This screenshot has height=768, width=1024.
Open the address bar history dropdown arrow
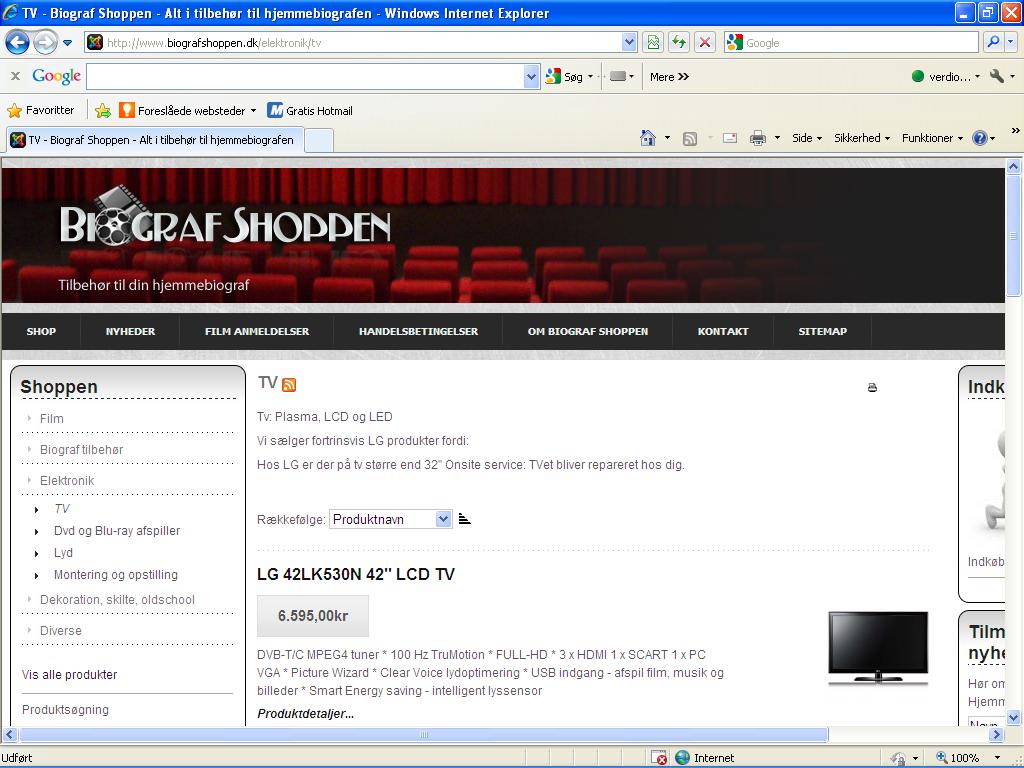pyautogui.click(x=629, y=43)
